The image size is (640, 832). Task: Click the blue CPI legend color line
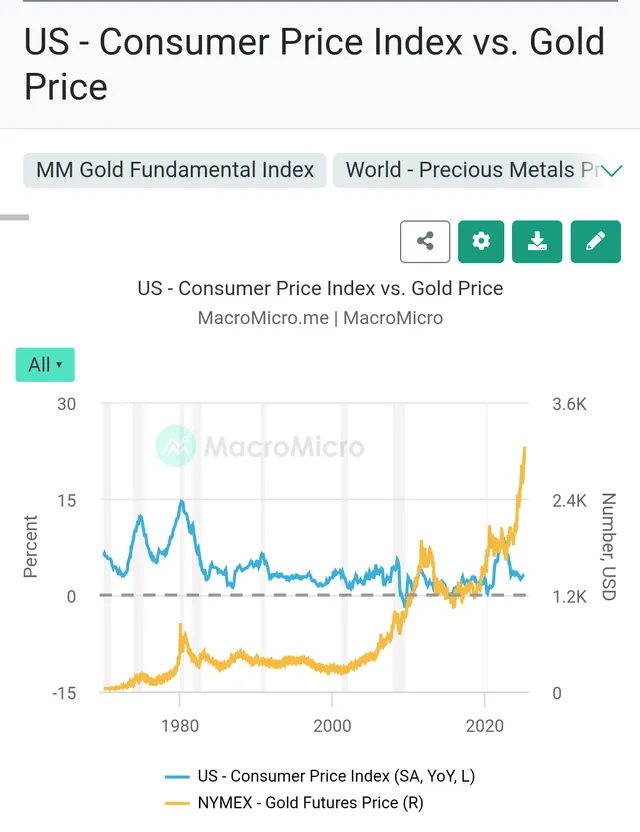click(x=178, y=777)
